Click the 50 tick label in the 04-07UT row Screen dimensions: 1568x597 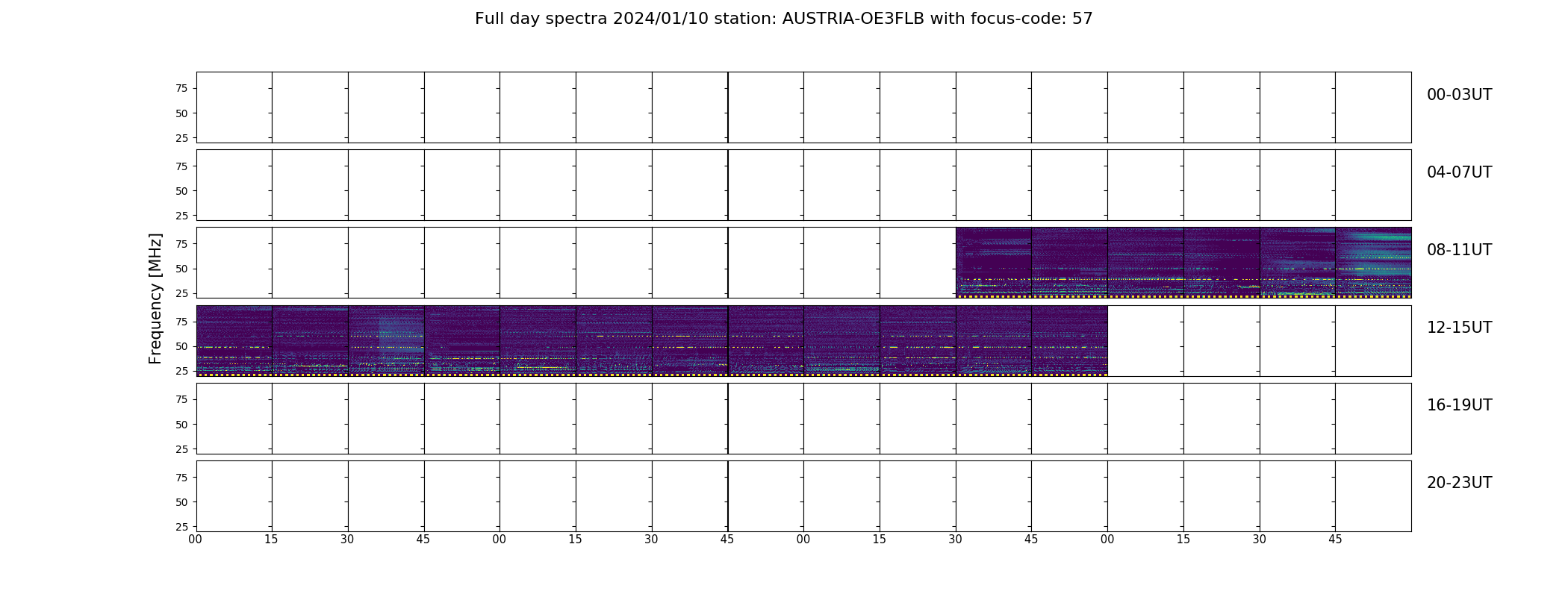(181, 191)
